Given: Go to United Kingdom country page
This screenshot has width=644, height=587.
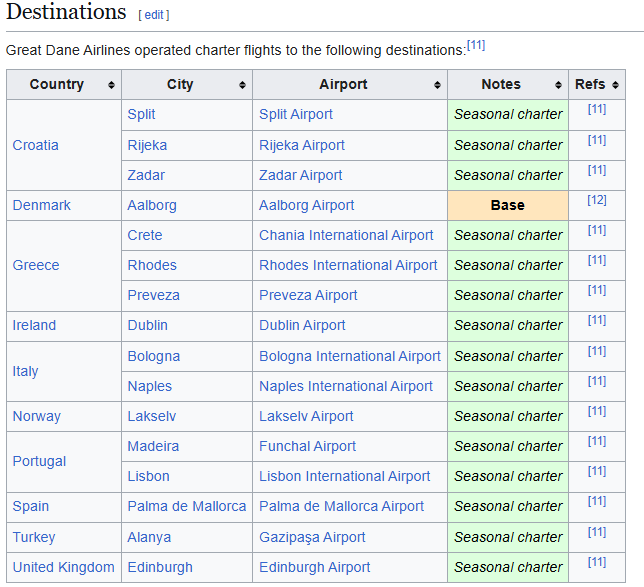Looking at the screenshot, I should pos(63,567).
